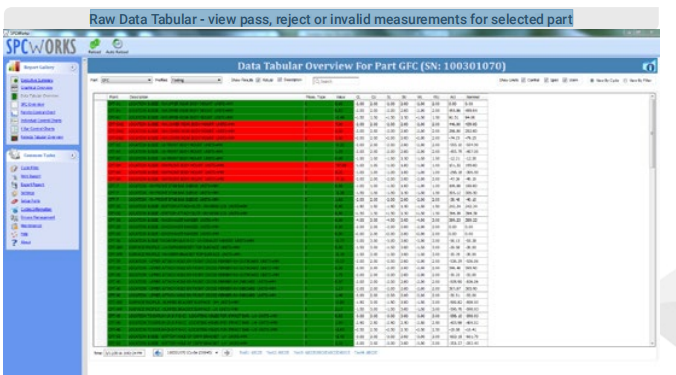Select the View By Filter radio button

(x=626, y=81)
